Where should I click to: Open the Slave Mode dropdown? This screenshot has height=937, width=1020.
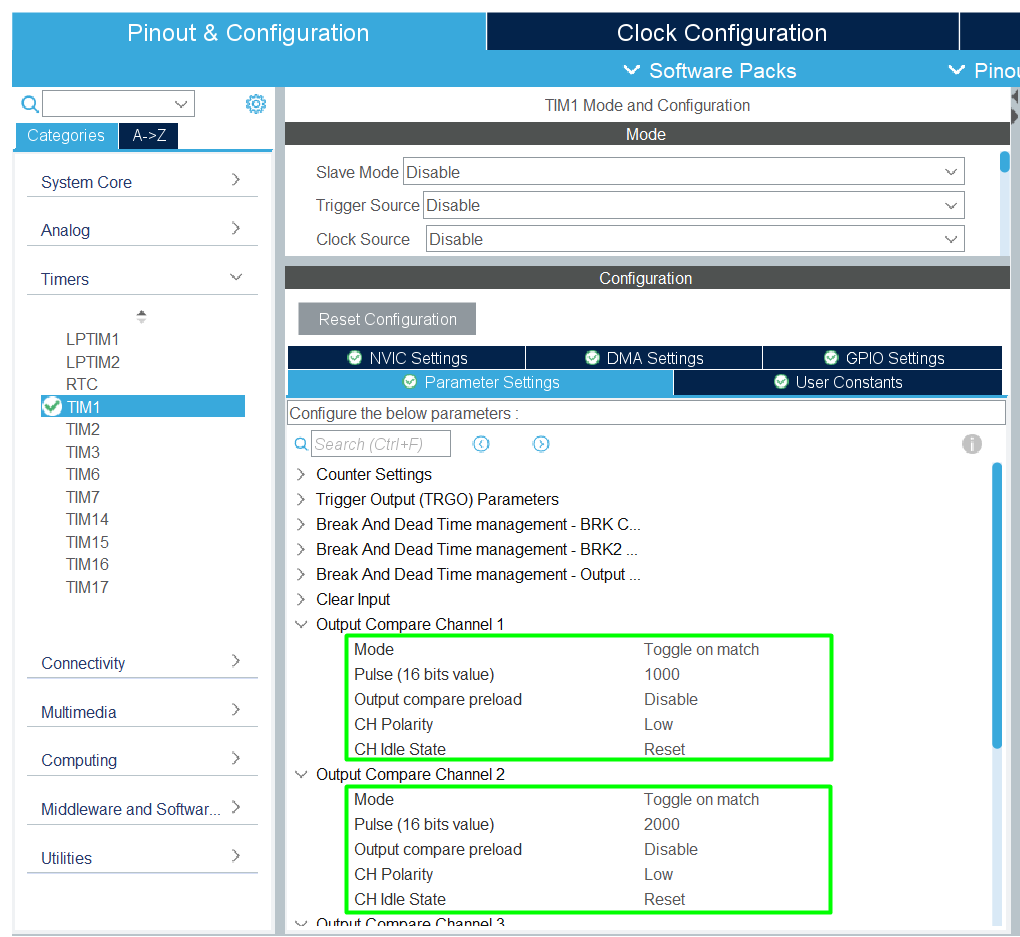[x=683, y=172]
